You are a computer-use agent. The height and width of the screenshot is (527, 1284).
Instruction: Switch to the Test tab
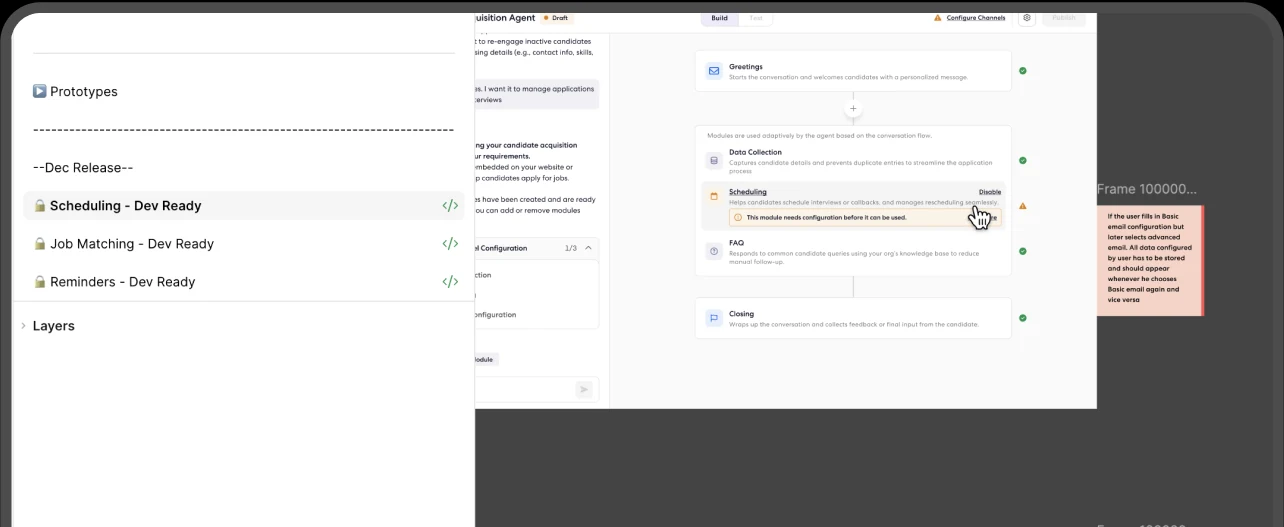(755, 18)
